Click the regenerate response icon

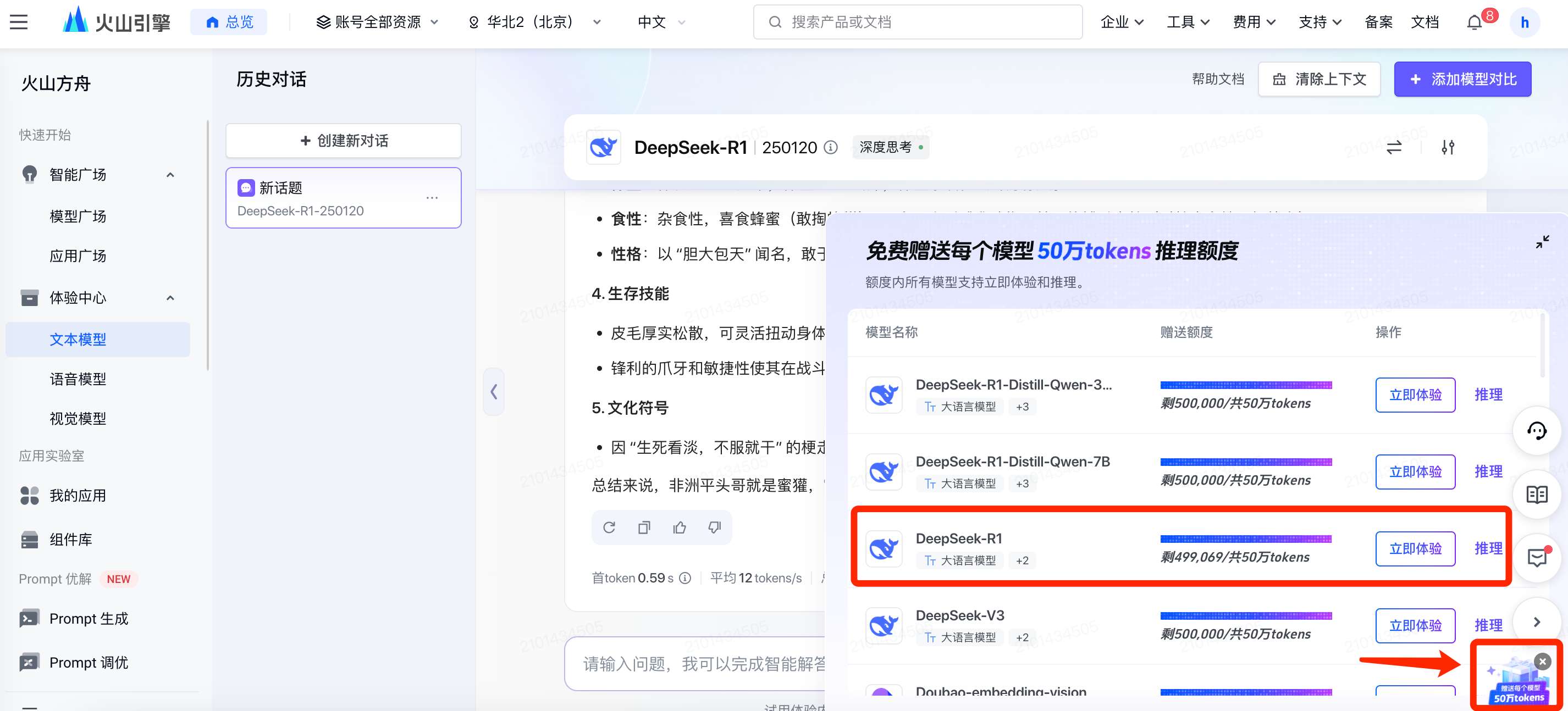tap(609, 527)
